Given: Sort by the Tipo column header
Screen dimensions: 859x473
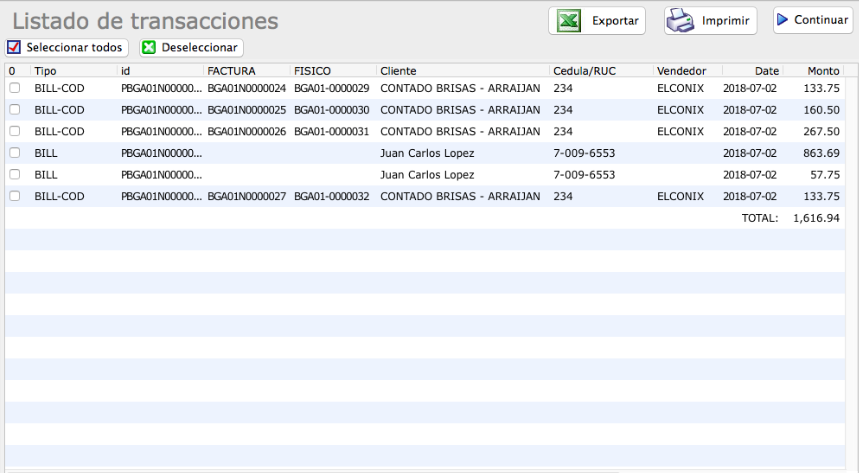Looking at the screenshot, I should click(45, 71).
